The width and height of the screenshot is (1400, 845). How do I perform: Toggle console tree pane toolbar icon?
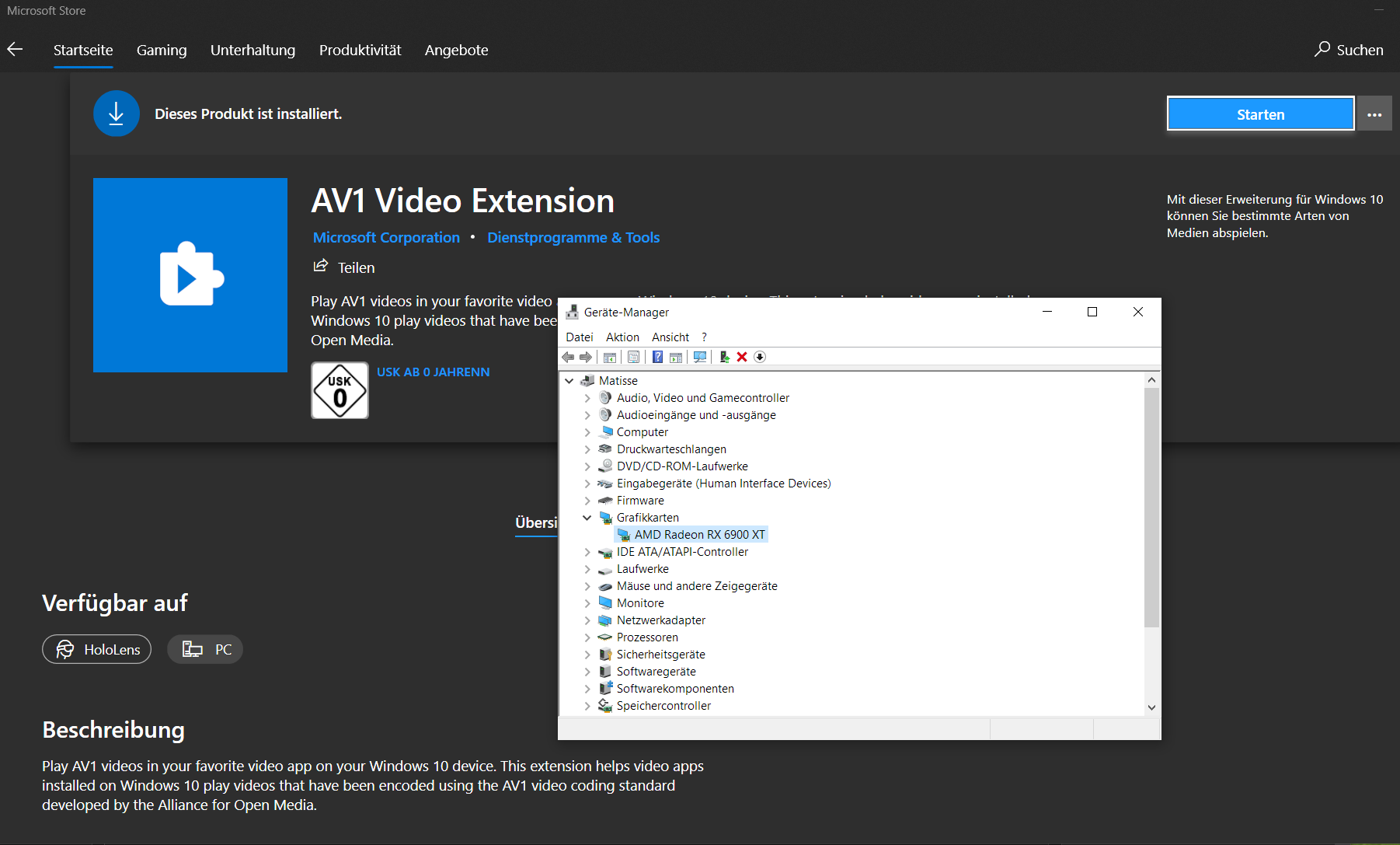tap(610, 357)
